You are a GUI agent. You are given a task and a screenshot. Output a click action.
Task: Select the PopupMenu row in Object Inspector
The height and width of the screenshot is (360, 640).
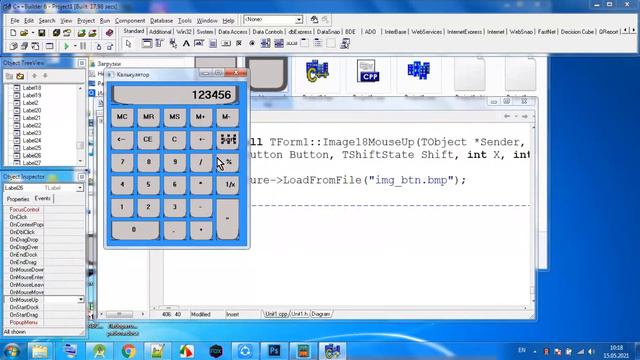[x=44, y=322]
